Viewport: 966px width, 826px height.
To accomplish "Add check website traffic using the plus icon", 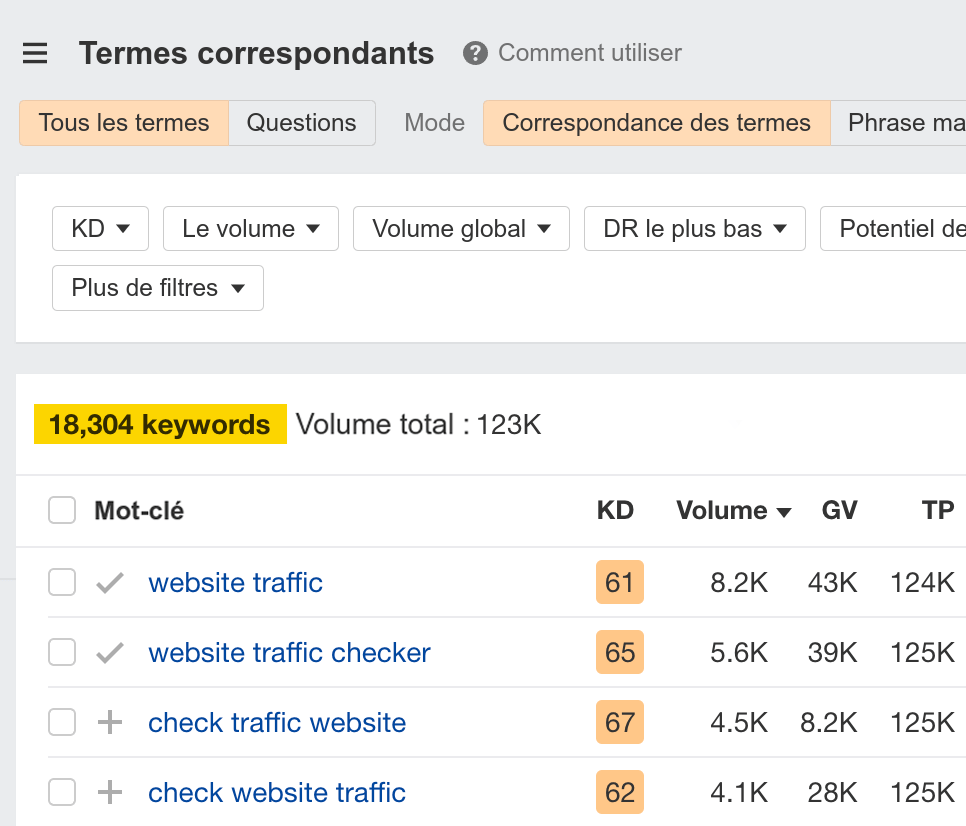I will (110, 792).
